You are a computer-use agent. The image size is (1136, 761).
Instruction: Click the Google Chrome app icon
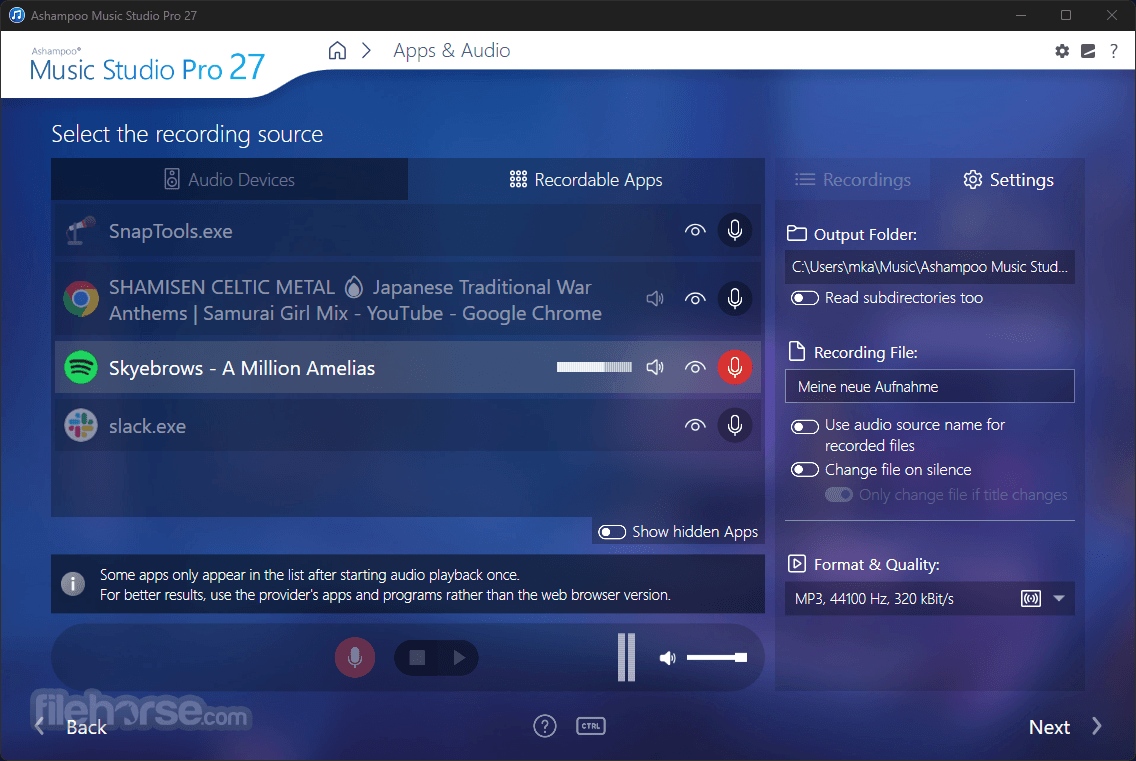(x=81, y=299)
